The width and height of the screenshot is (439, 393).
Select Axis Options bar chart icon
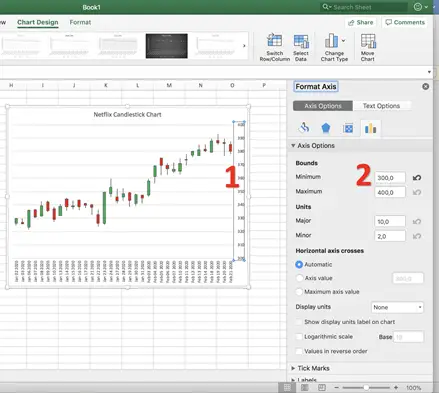point(370,128)
